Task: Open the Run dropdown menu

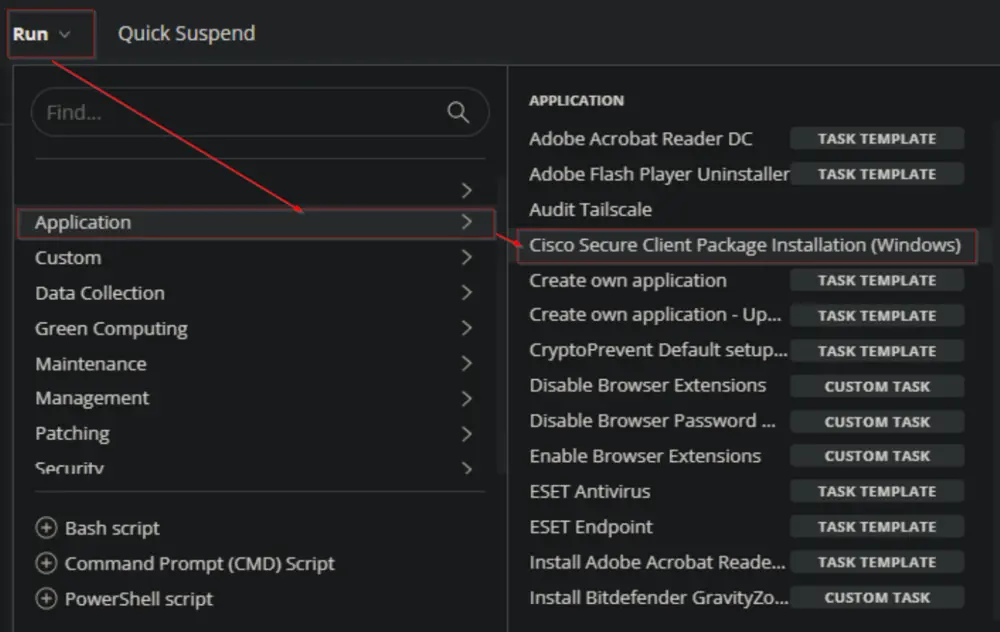Action: coord(42,34)
